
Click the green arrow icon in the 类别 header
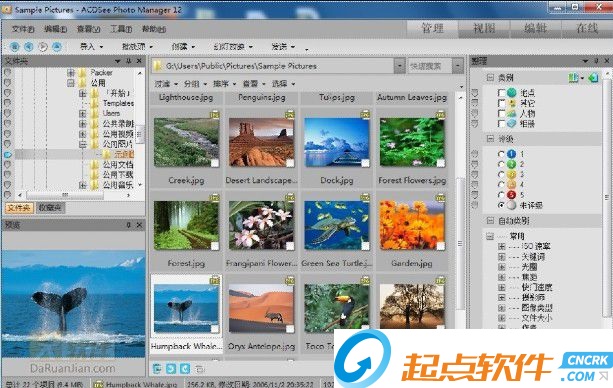[x=593, y=78]
